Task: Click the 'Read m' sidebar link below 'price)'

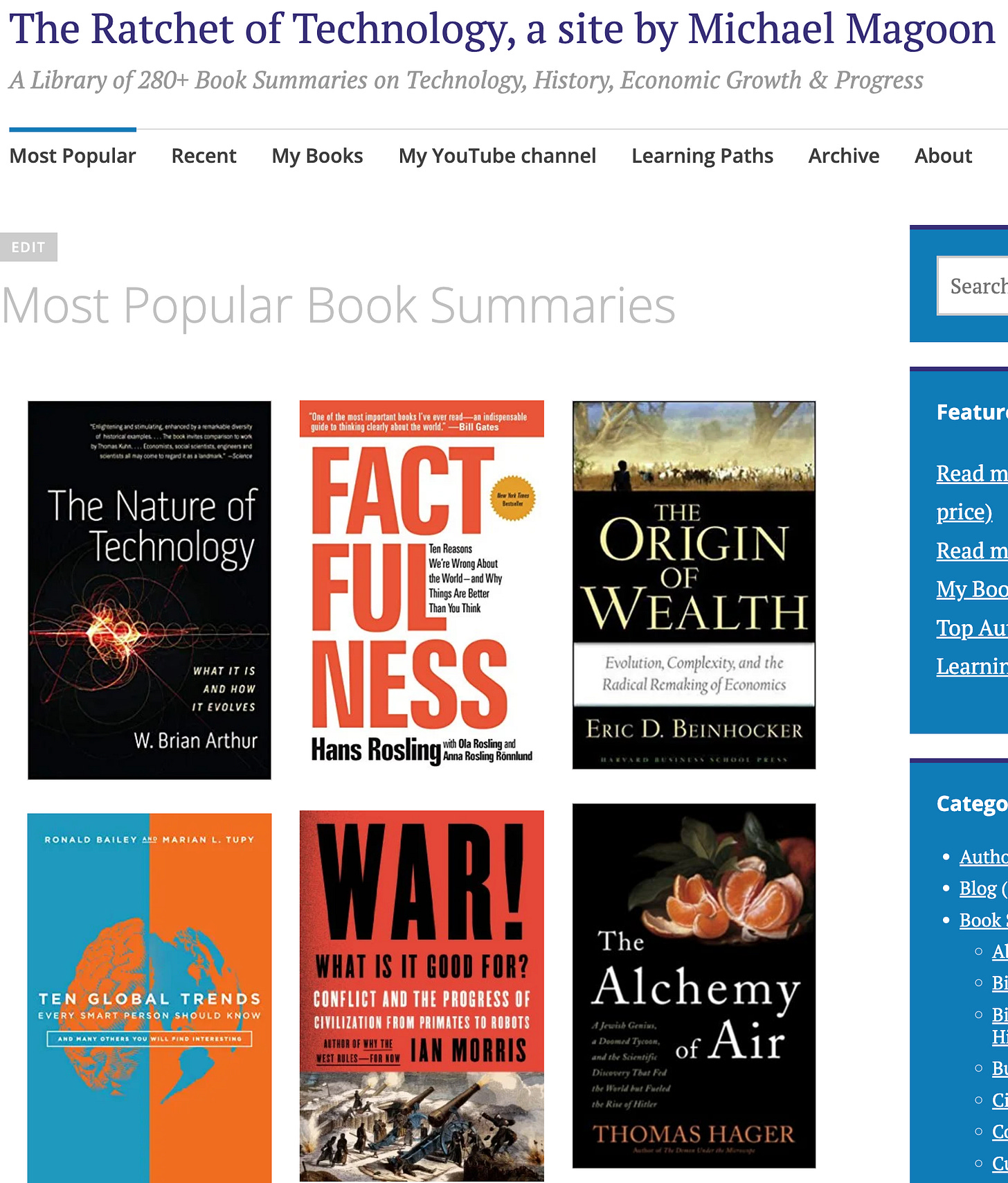Action: [972, 551]
